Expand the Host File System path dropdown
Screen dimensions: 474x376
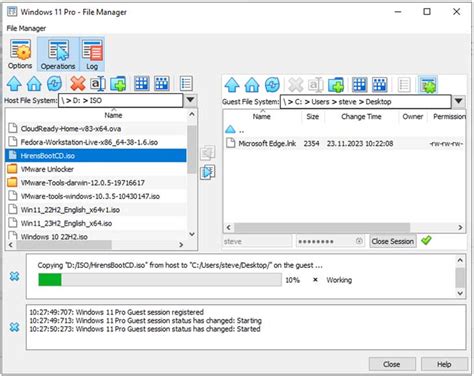tap(190, 100)
